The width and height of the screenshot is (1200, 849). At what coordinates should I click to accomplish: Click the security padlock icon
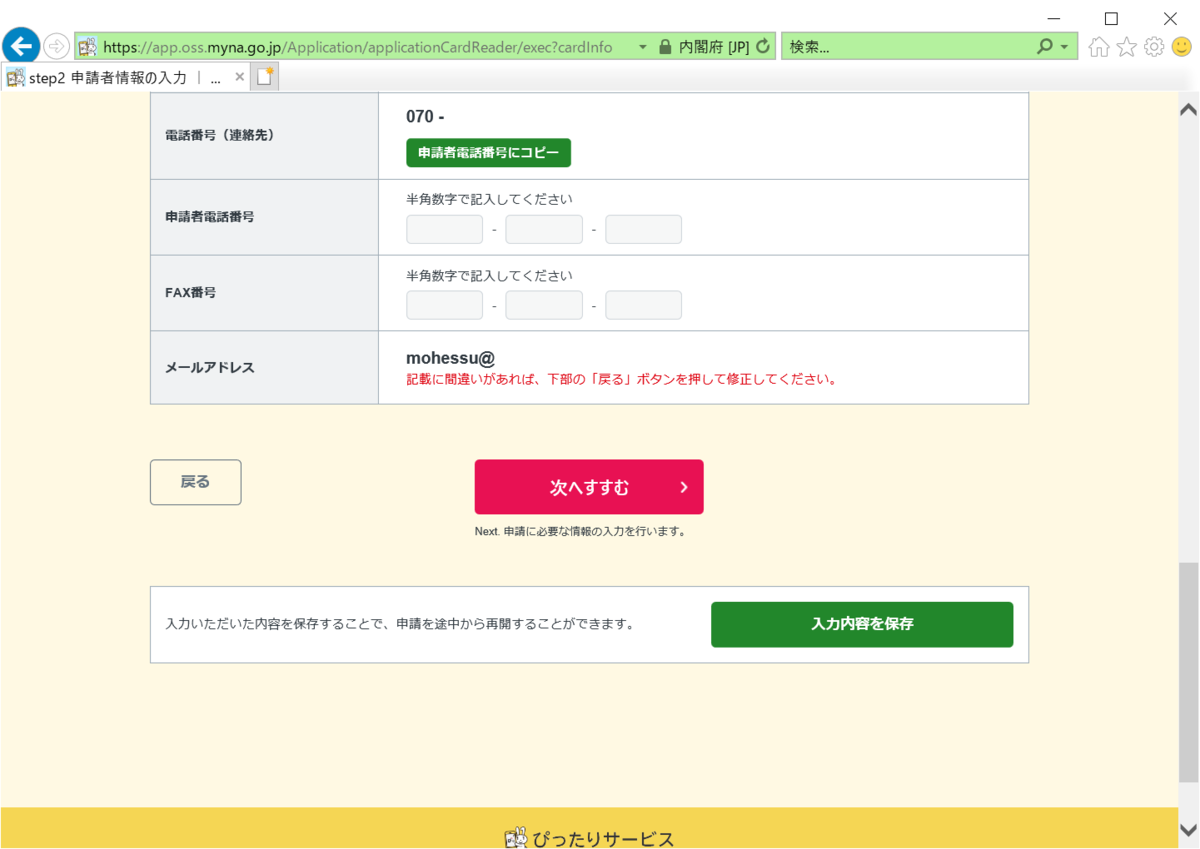[x=665, y=47]
